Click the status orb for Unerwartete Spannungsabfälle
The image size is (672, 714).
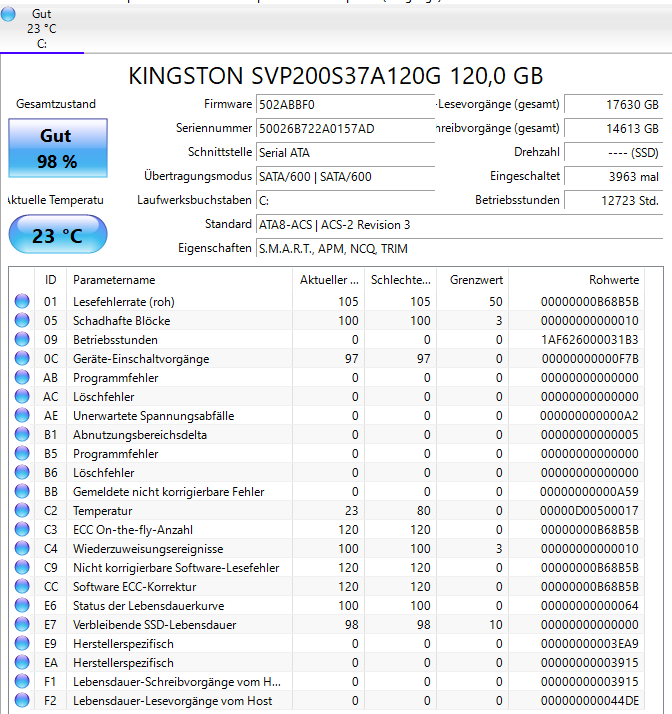point(22,415)
